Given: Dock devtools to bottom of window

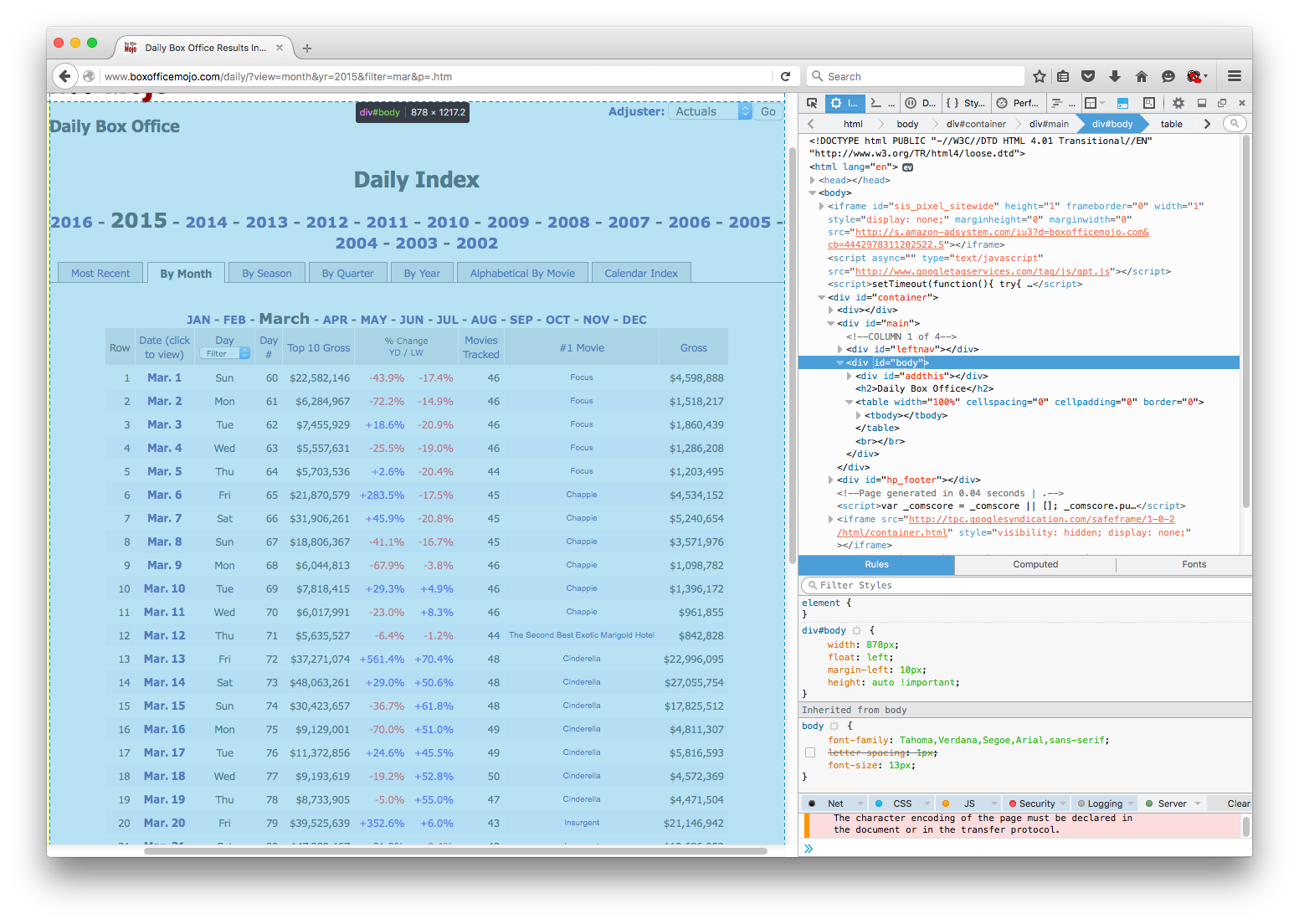Looking at the screenshot, I should tap(1202, 103).
